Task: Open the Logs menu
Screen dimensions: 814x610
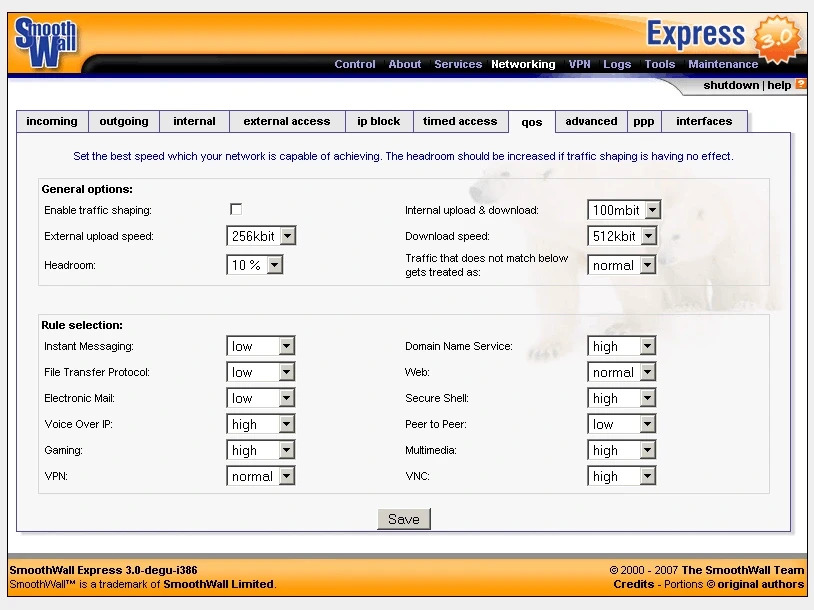Action: (x=617, y=64)
